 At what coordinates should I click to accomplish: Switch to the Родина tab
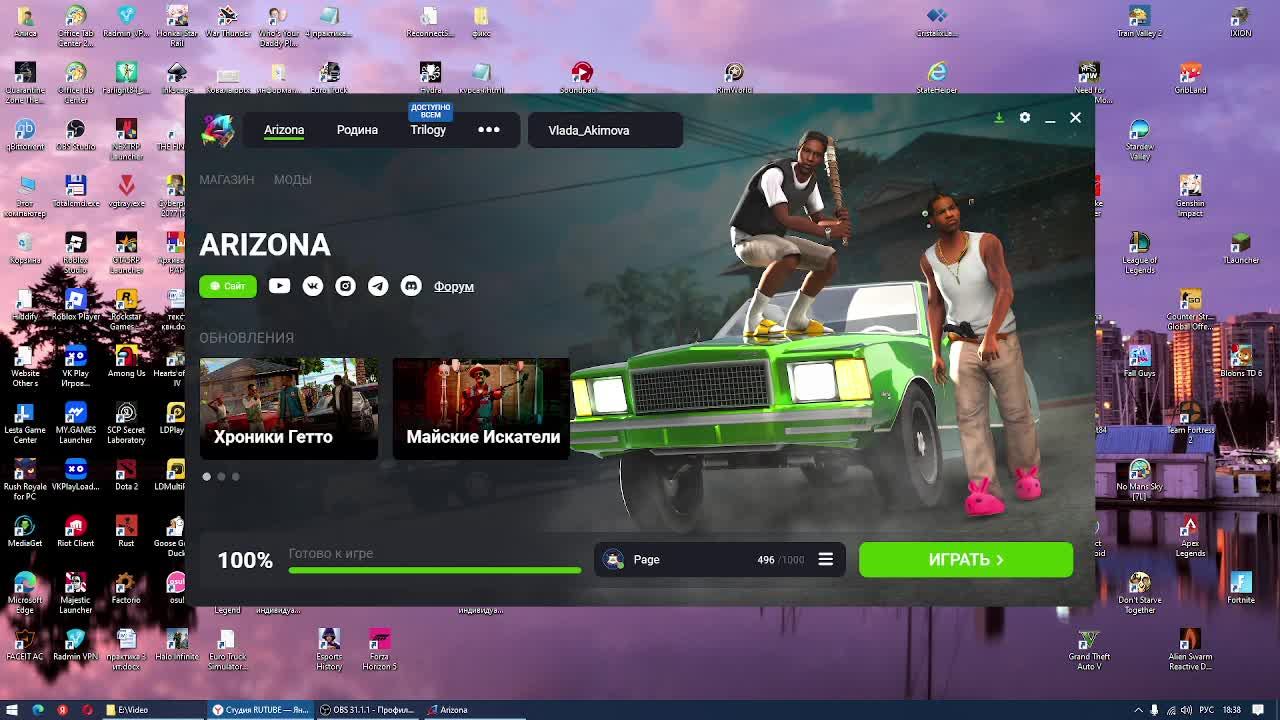coord(357,130)
